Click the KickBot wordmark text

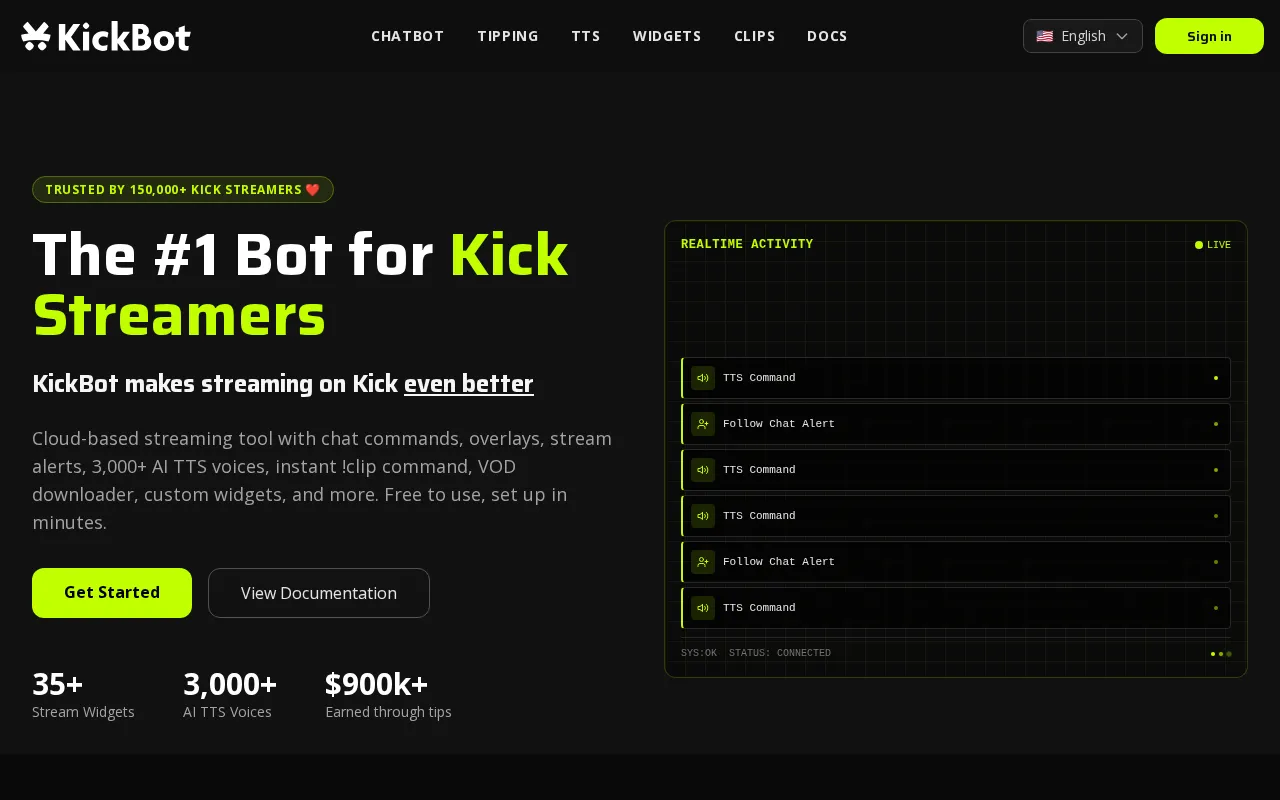click(x=124, y=37)
